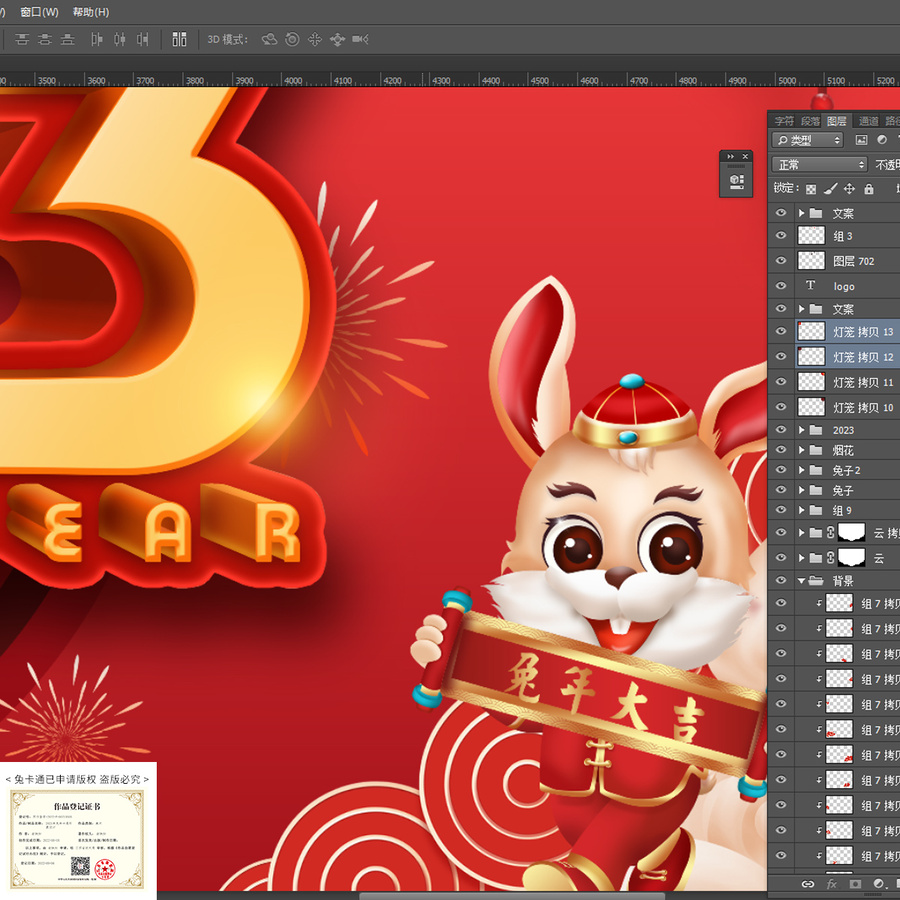Viewport: 900px width, 900px height.
Task: Click the mask thumbnail of 云 group
Action: [x=852, y=557]
